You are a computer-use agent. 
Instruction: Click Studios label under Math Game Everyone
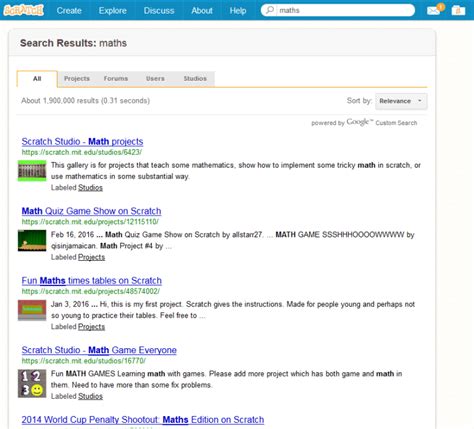click(x=90, y=396)
